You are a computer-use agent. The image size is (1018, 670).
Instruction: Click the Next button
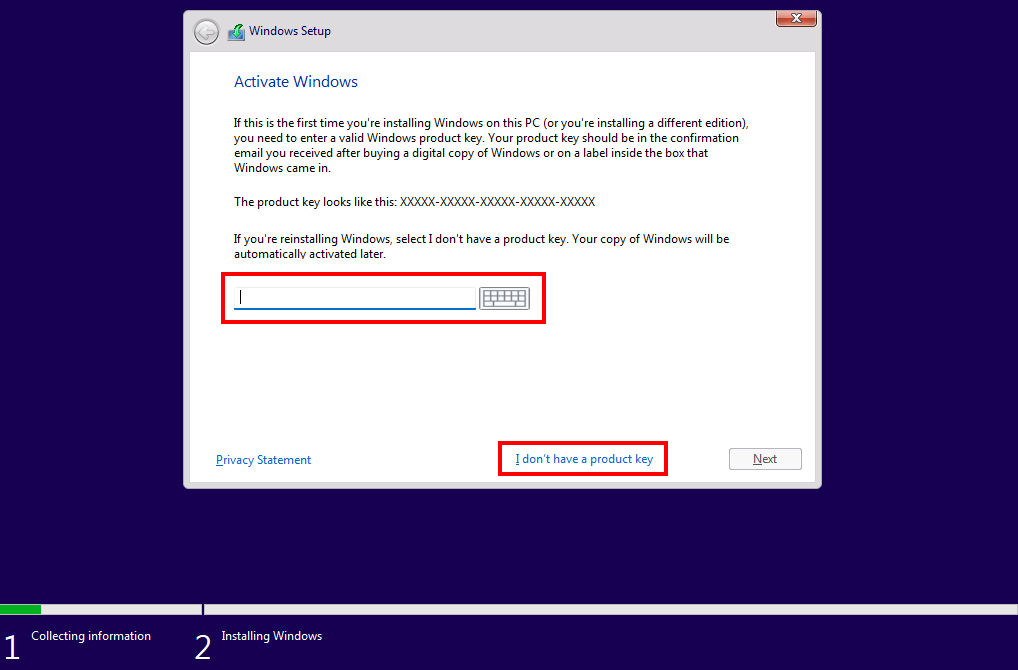[x=765, y=459]
